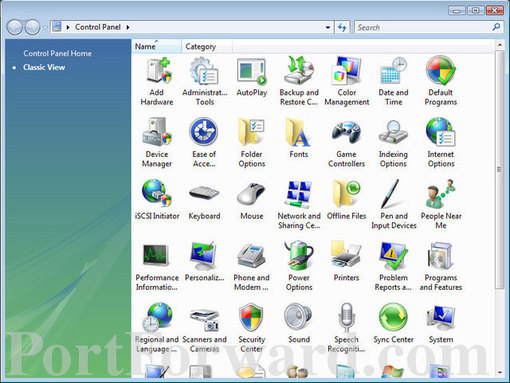Select Classic View in the sidebar

pos(44,67)
